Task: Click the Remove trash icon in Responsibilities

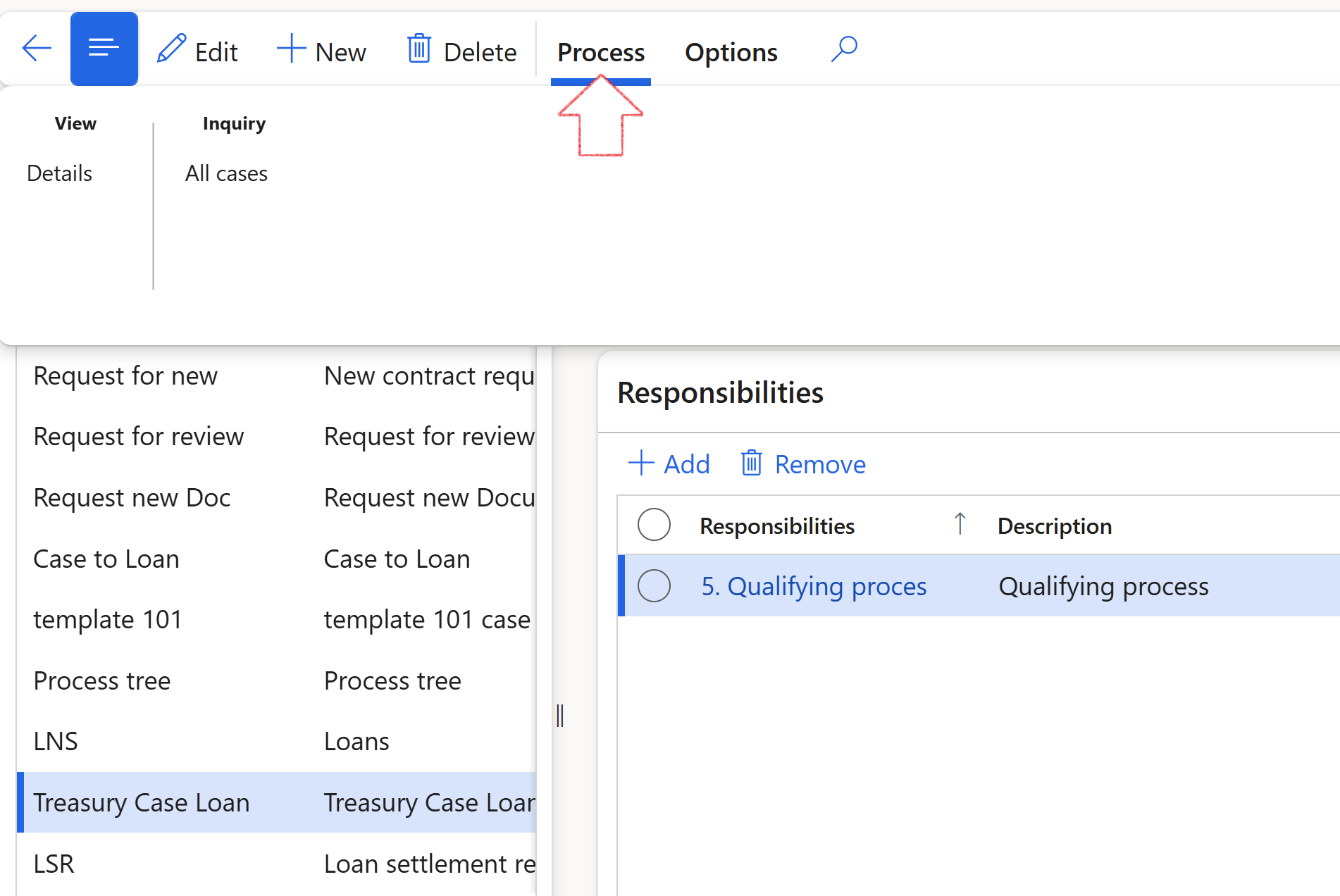Action: pyautogui.click(x=752, y=463)
